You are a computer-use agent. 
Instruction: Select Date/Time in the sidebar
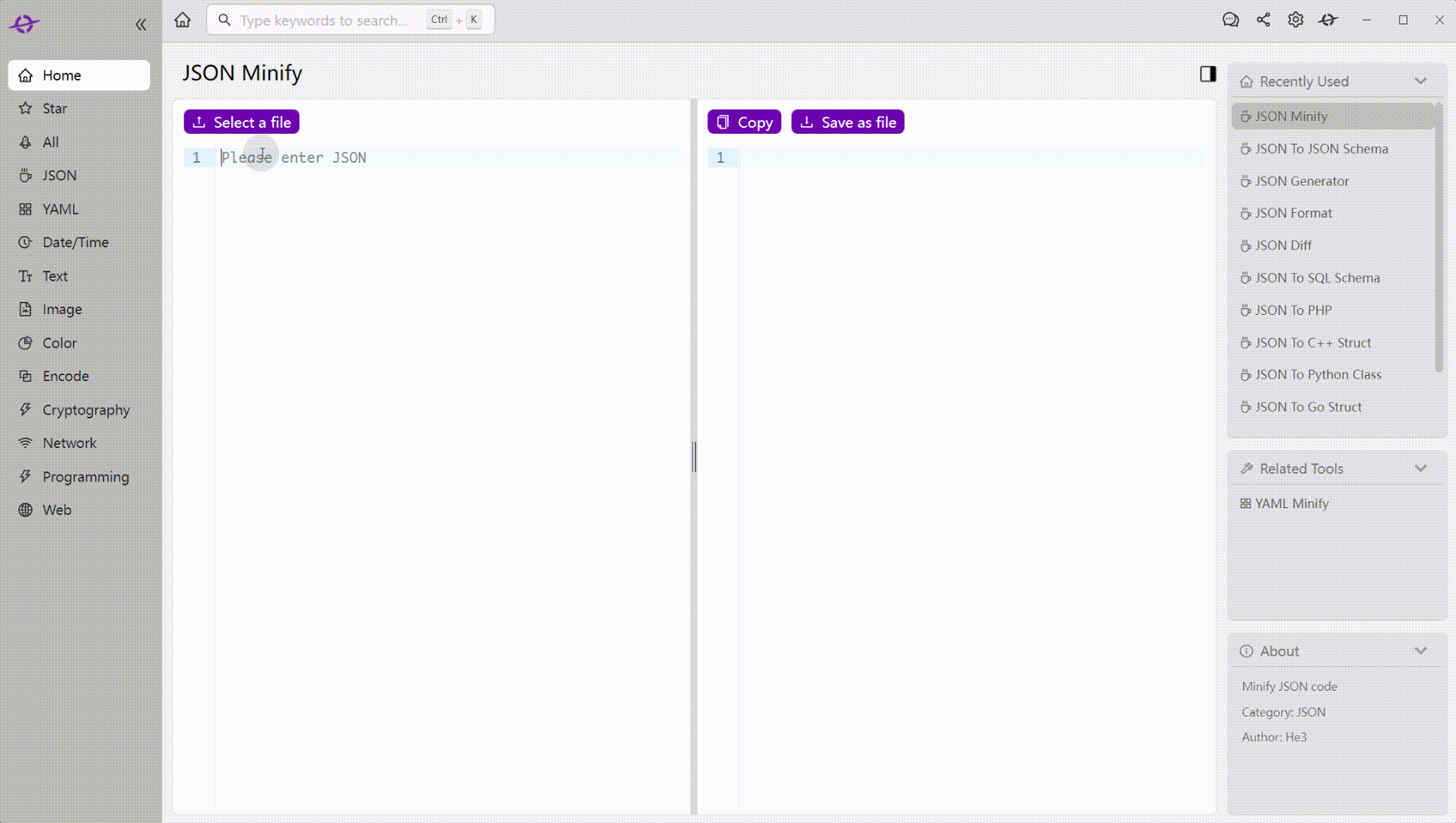79,243
